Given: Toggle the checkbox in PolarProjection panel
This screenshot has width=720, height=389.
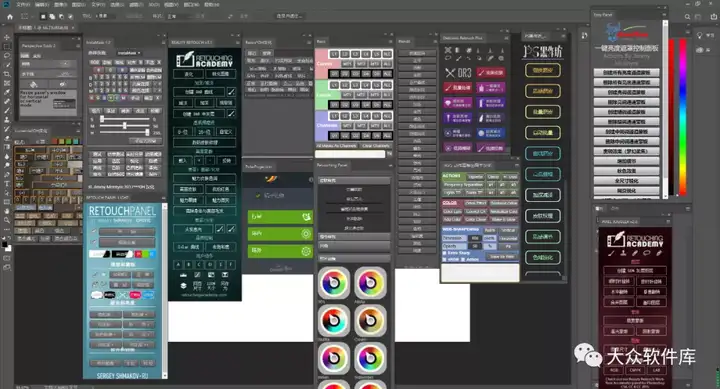Looking at the screenshot, I should (258, 196).
